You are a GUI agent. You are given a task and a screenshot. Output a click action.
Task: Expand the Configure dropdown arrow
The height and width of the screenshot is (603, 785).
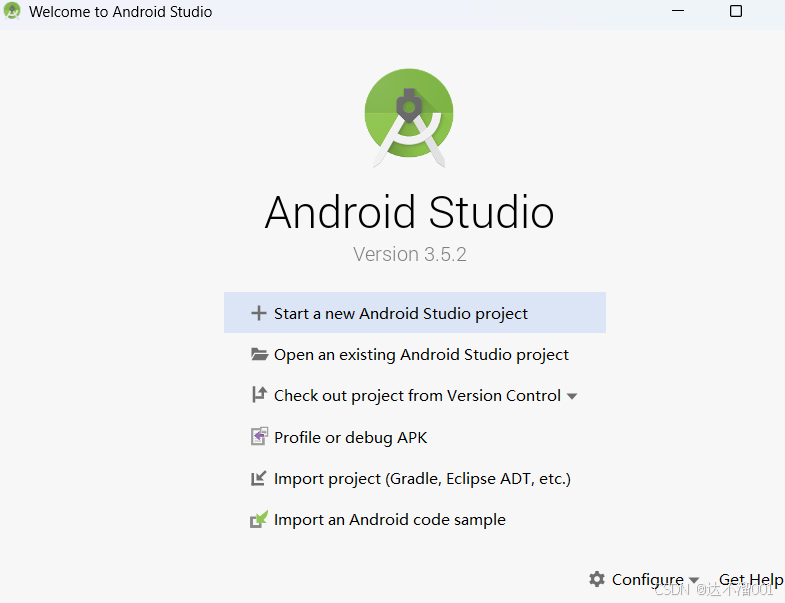coord(694,580)
